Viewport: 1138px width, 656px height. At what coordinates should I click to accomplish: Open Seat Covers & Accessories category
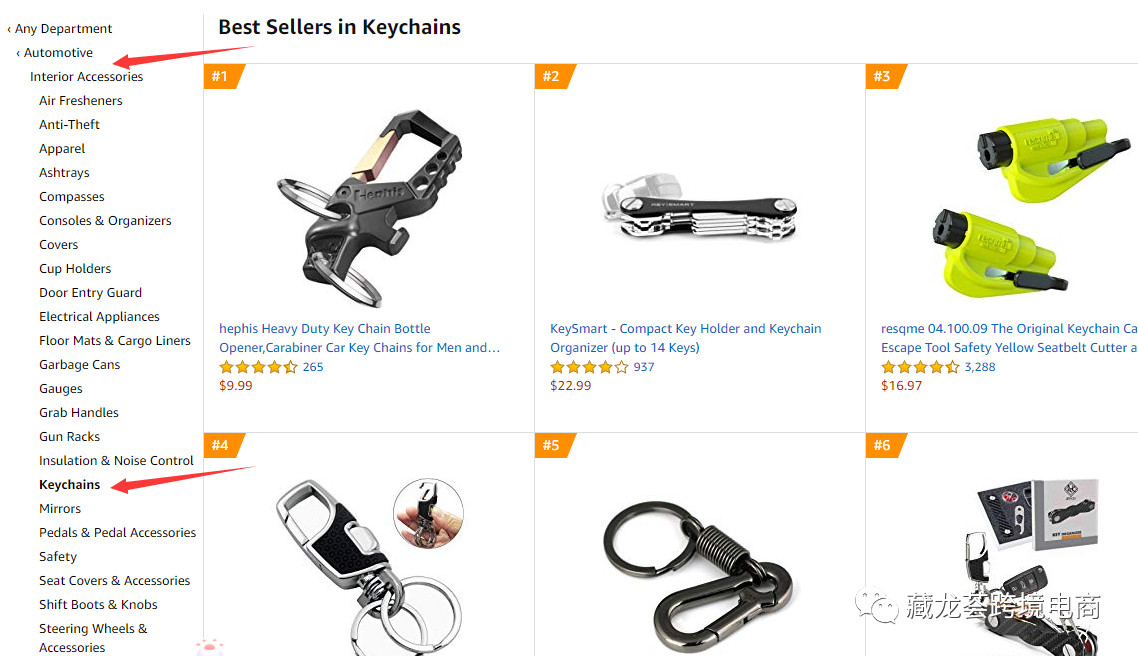point(114,581)
